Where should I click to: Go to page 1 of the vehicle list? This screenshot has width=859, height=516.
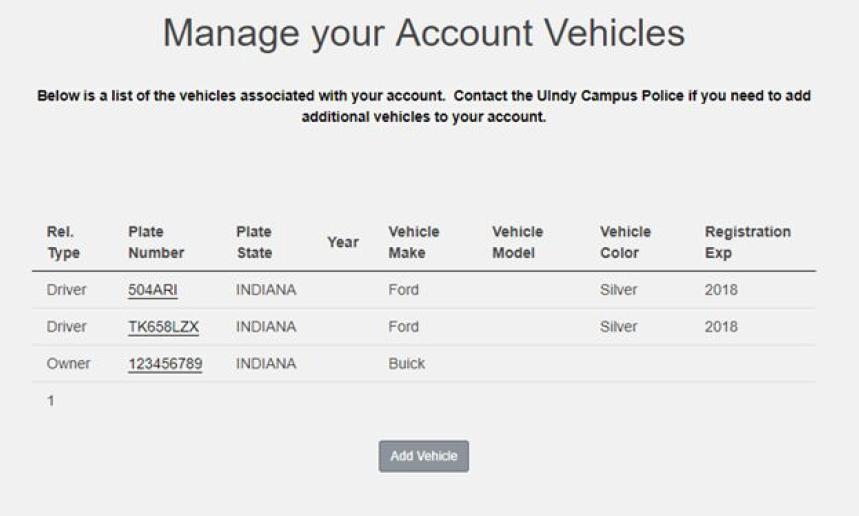pyautogui.click(x=51, y=401)
